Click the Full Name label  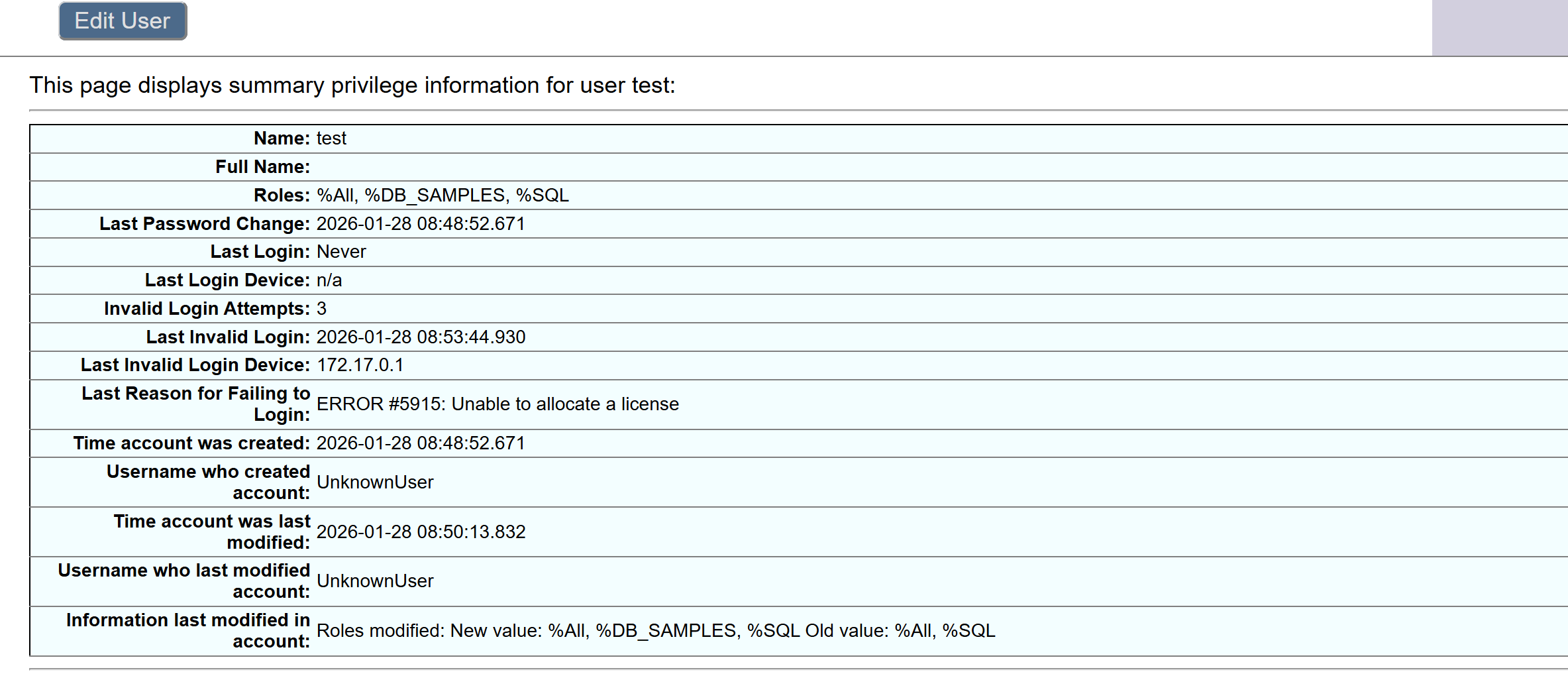pos(262,167)
